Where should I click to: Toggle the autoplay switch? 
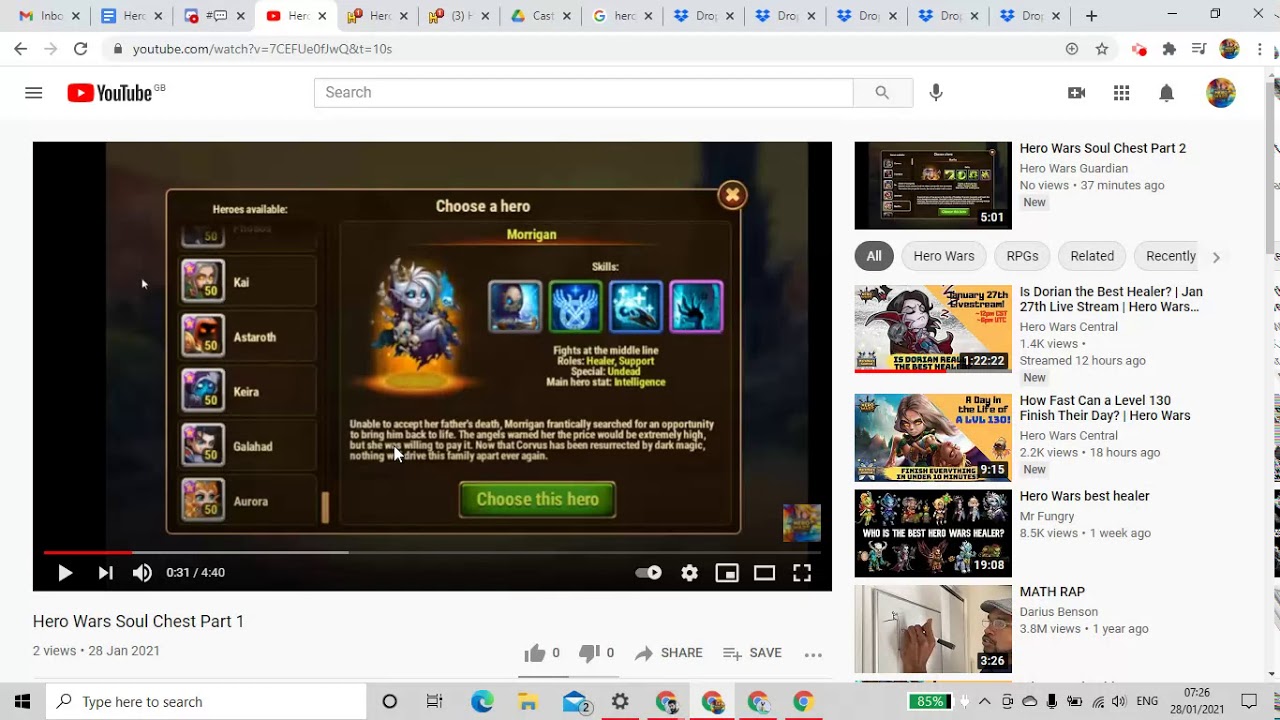[x=648, y=573]
